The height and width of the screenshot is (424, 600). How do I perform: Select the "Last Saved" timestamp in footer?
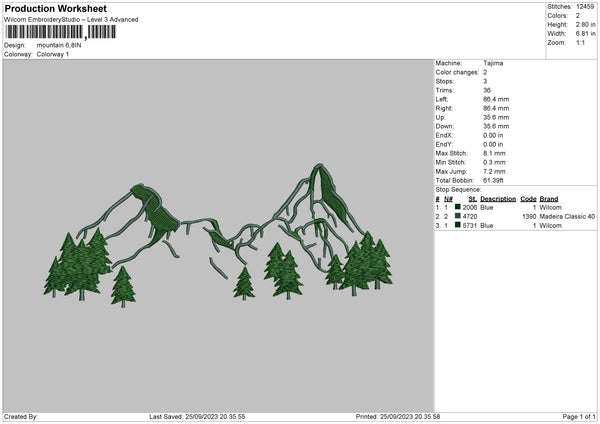(197, 417)
